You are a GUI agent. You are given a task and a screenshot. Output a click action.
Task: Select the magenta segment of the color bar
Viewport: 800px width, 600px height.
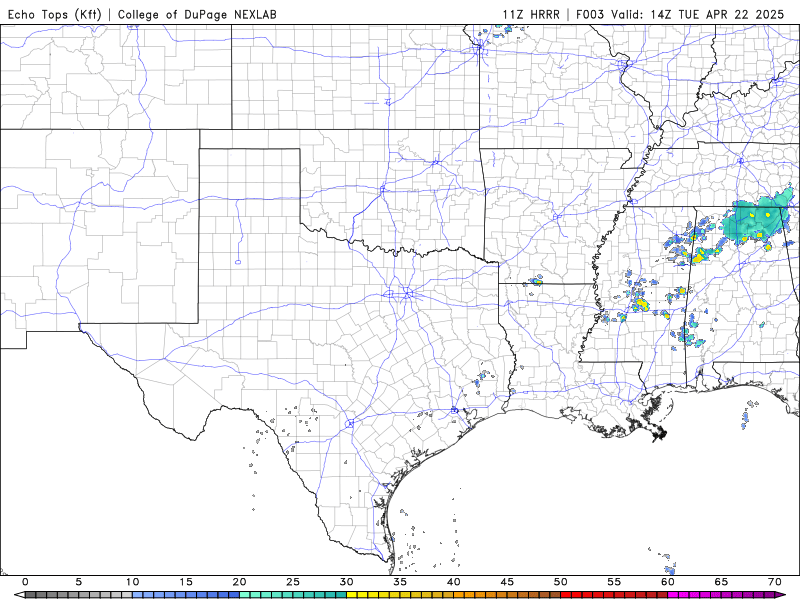click(721, 595)
